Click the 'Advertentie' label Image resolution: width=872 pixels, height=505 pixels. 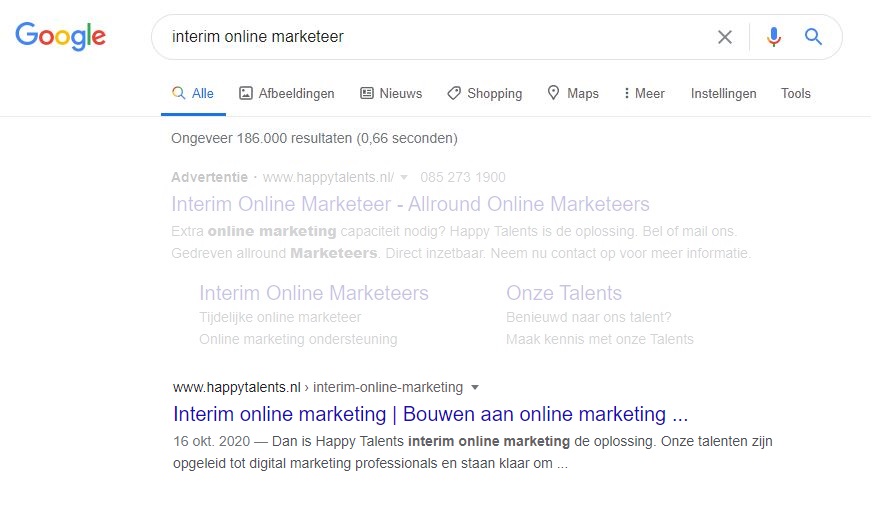click(x=210, y=177)
